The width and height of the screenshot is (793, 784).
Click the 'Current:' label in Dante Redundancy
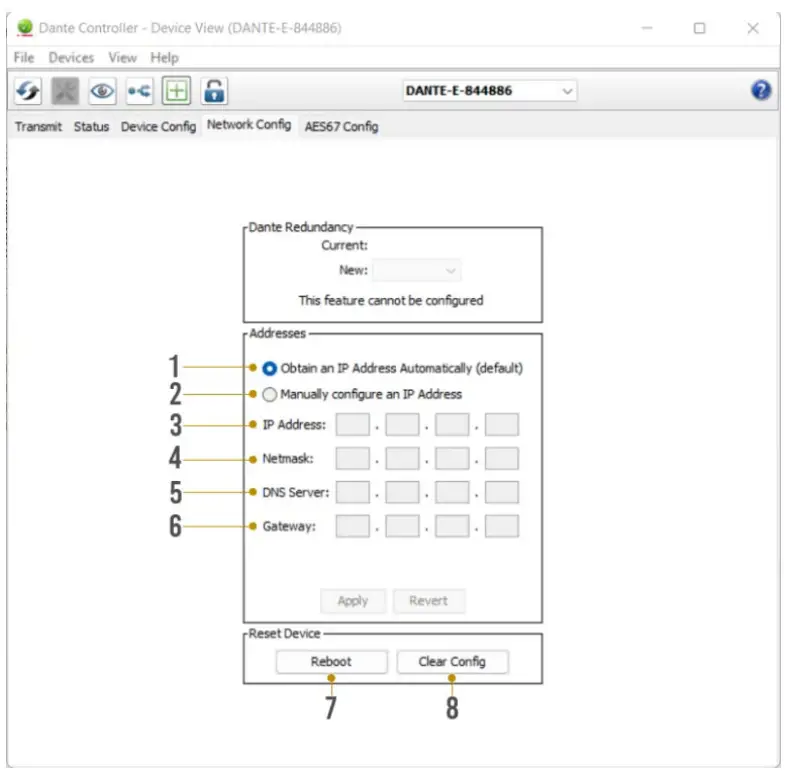(x=344, y=246)
